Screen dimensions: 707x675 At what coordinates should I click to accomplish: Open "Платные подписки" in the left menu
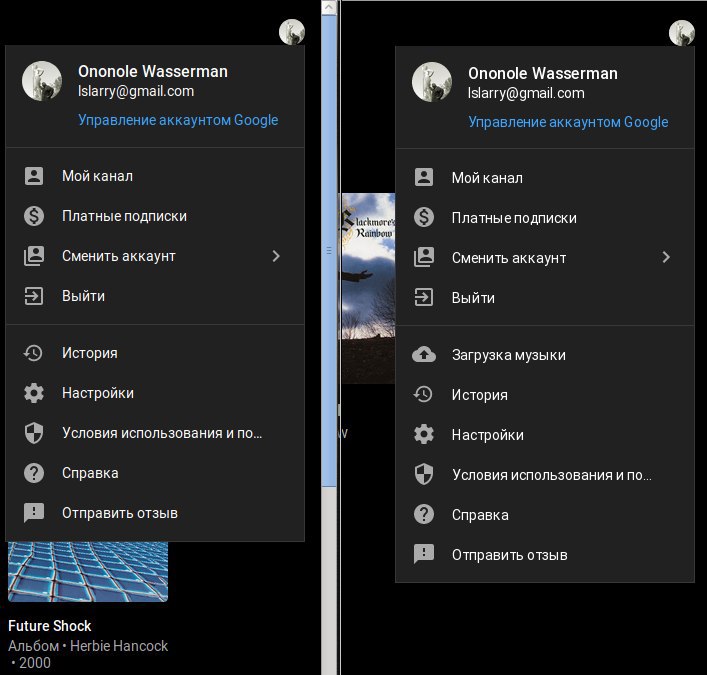coord(155,216)
